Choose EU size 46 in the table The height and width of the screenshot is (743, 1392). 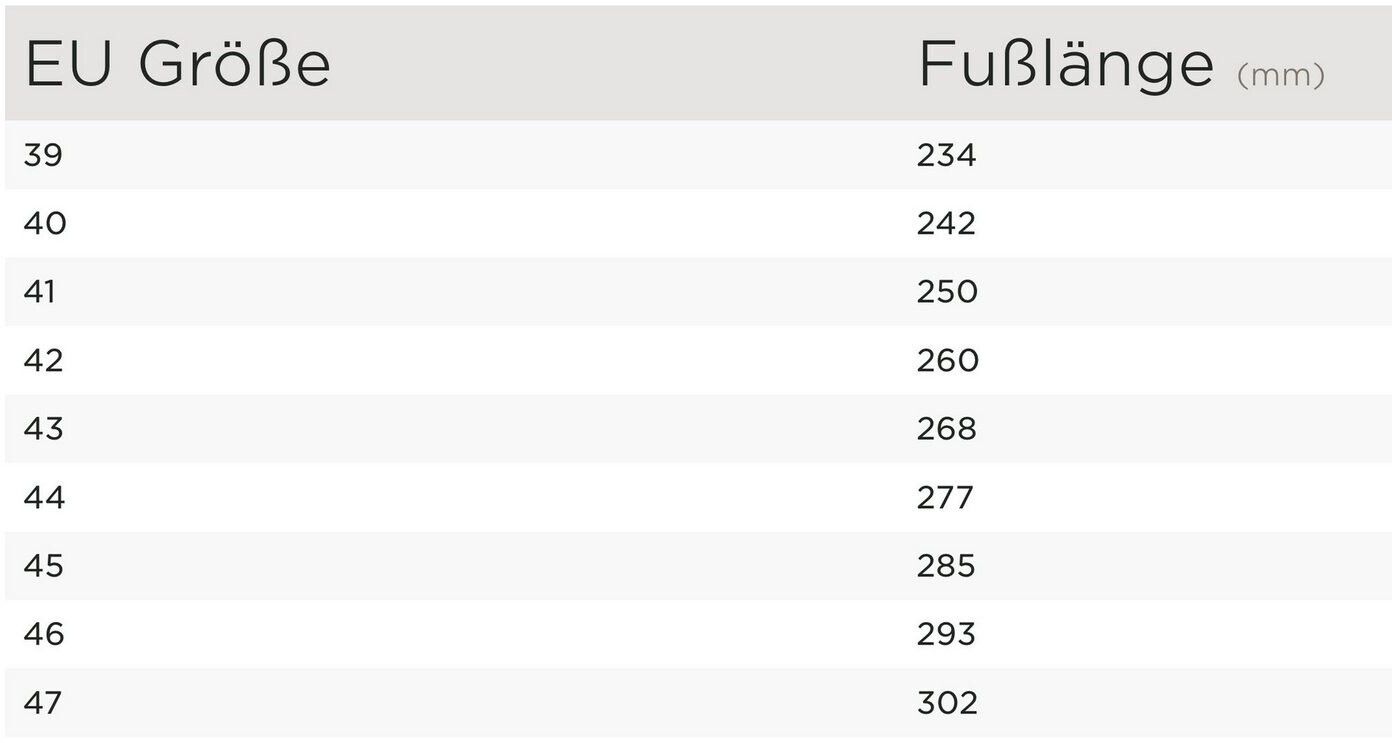click(x=44, y=634)
